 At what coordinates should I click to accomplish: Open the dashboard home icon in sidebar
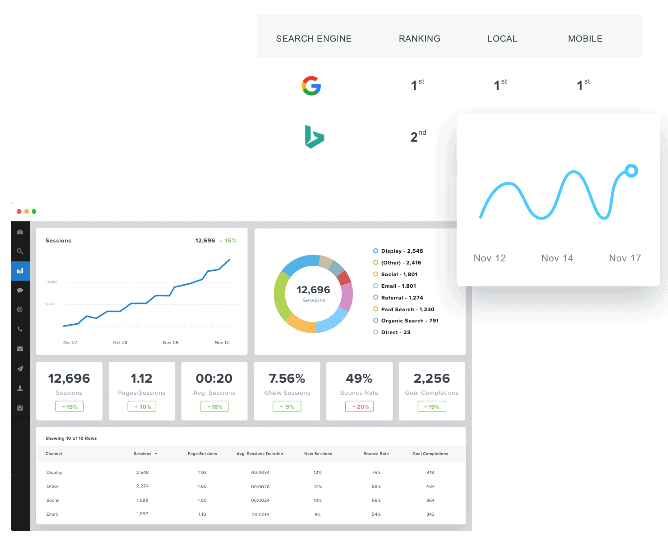(x=20, y=232)
